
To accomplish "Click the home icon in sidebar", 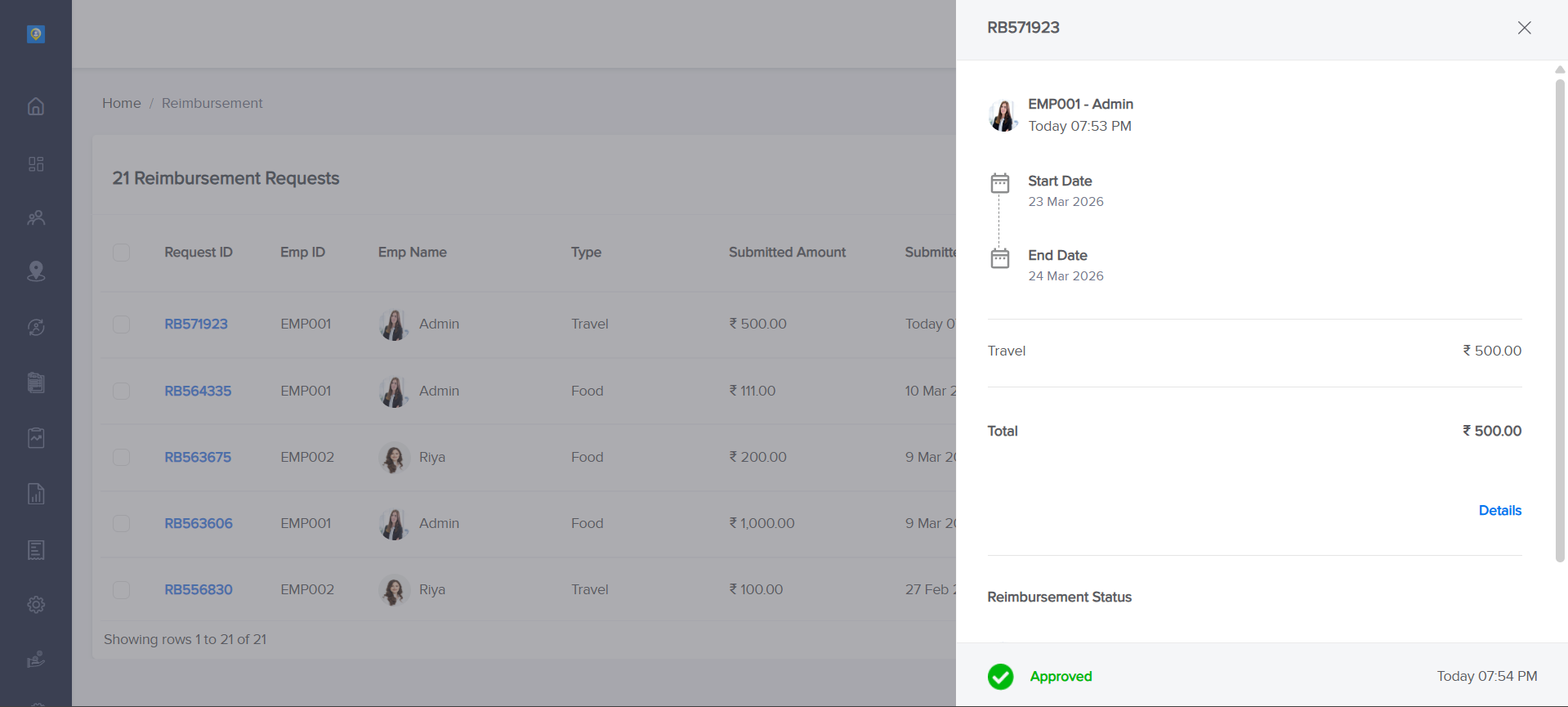I will [x=36, y=106].
